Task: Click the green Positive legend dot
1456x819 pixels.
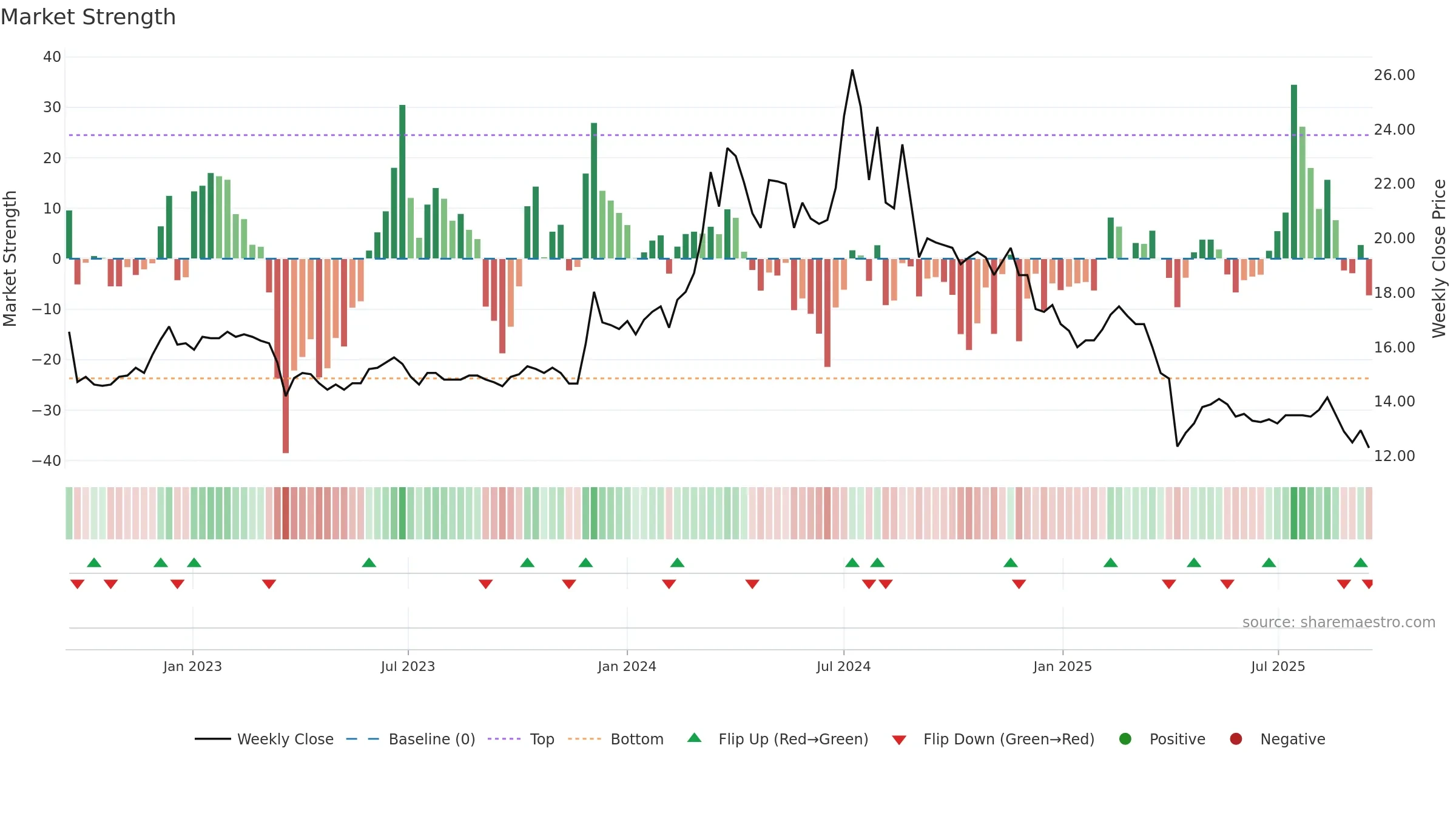Action: (x=1125, y=739)
